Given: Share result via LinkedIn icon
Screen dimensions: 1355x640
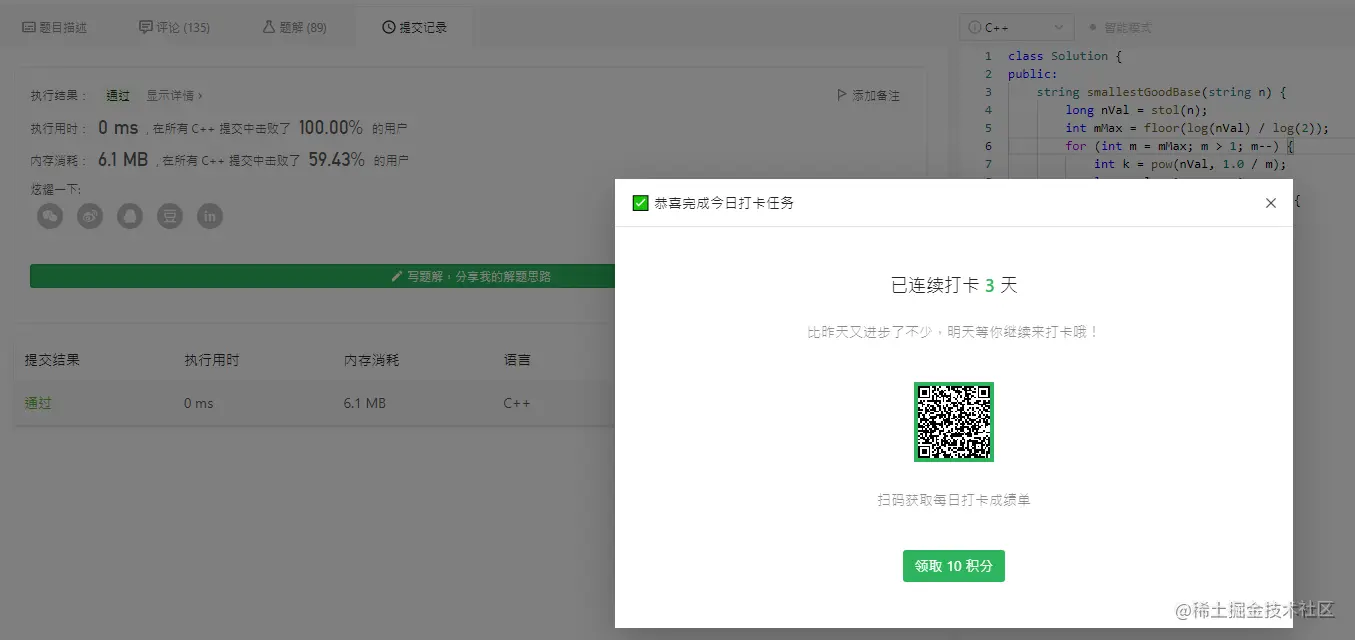Looking at the screenshot, I should point(210,216).
